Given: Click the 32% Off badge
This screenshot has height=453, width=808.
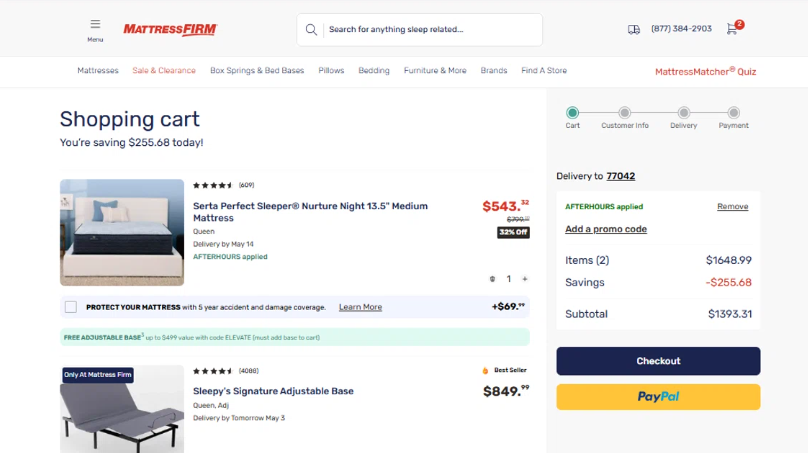Looking at the screenshot, I should pyautogui.click(x=513, y=232).
